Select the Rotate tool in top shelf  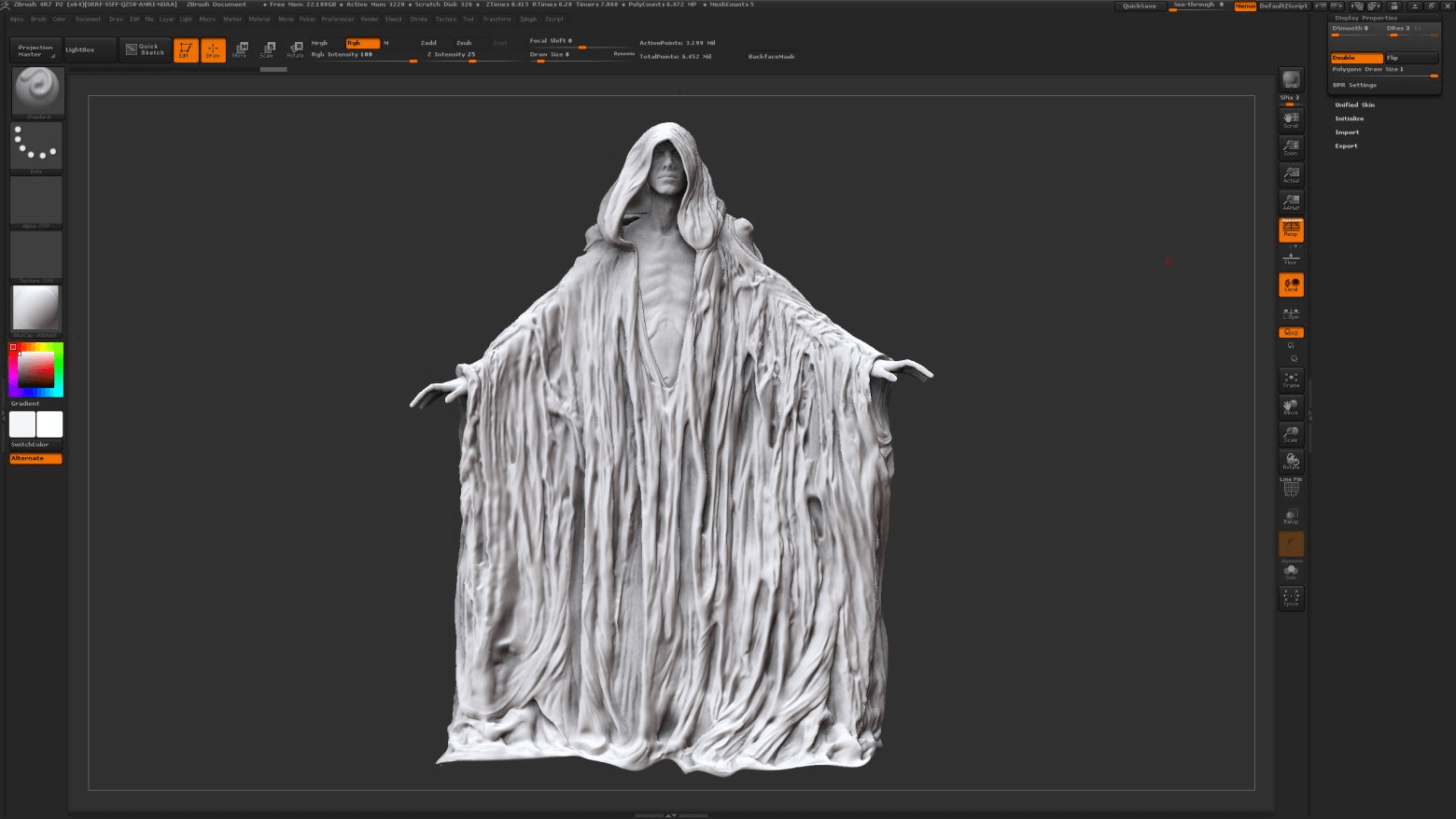pyautogui.click(x=295, y=50)
